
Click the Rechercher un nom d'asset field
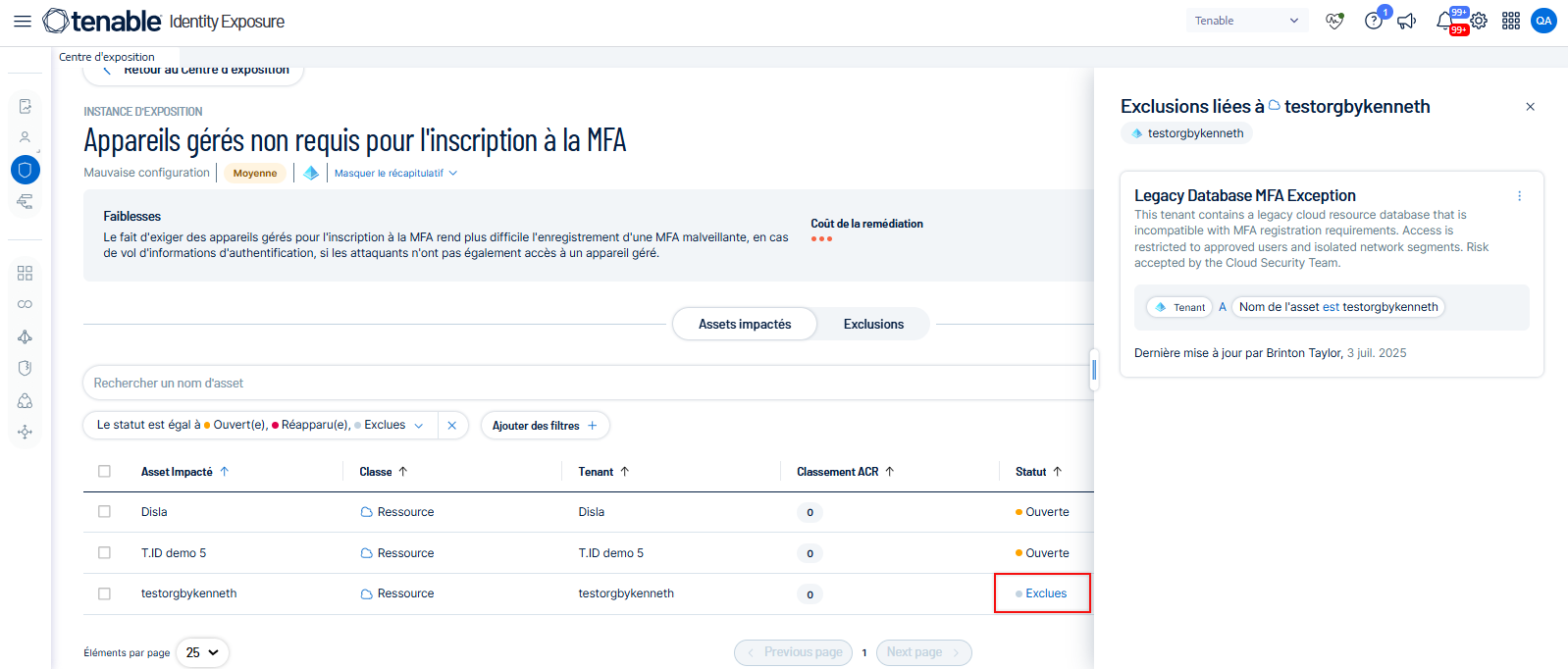click(x=579, y=384)
